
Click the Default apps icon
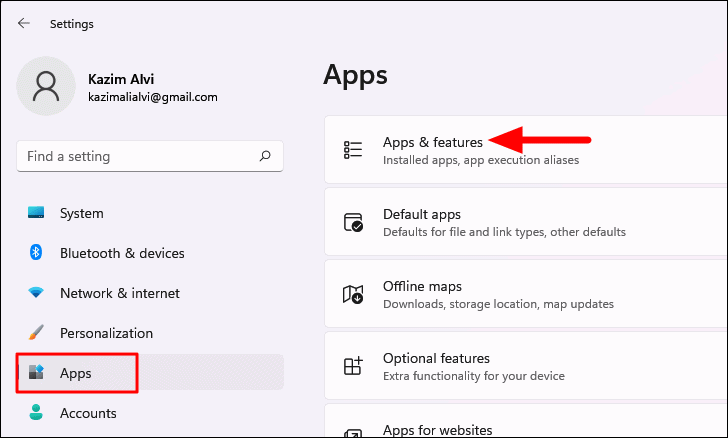click(353, 222)
